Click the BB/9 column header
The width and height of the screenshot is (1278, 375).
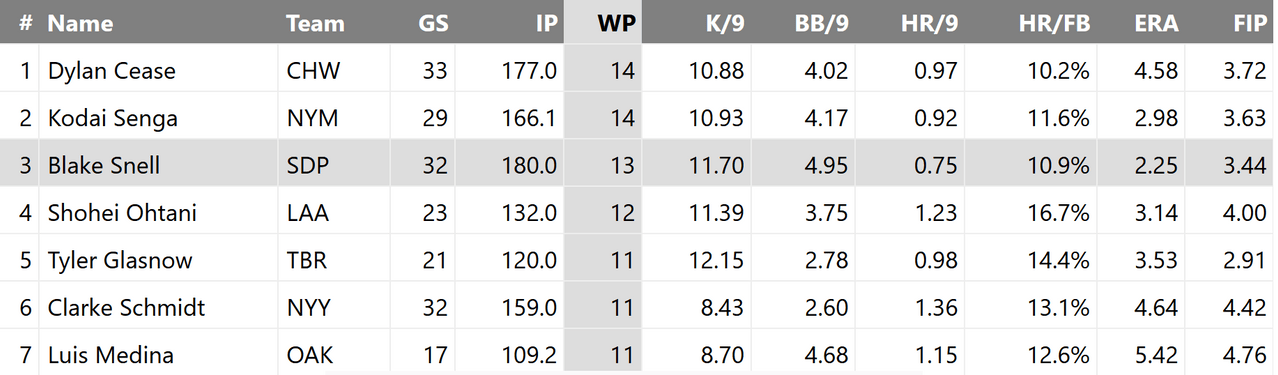[821, 23]
